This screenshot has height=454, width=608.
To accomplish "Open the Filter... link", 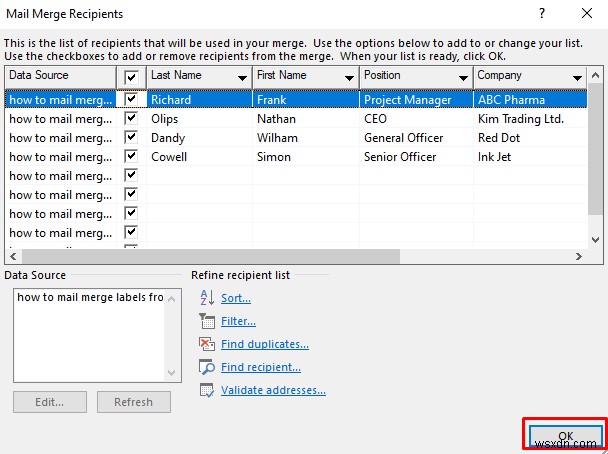I will tap(238, 321).
